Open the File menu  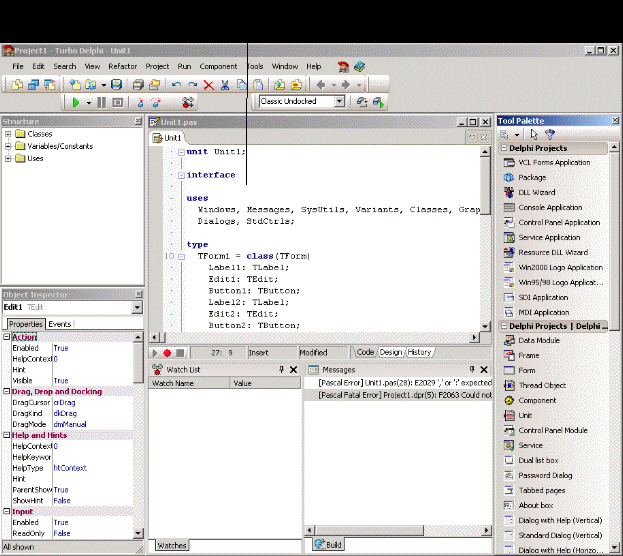18,66
